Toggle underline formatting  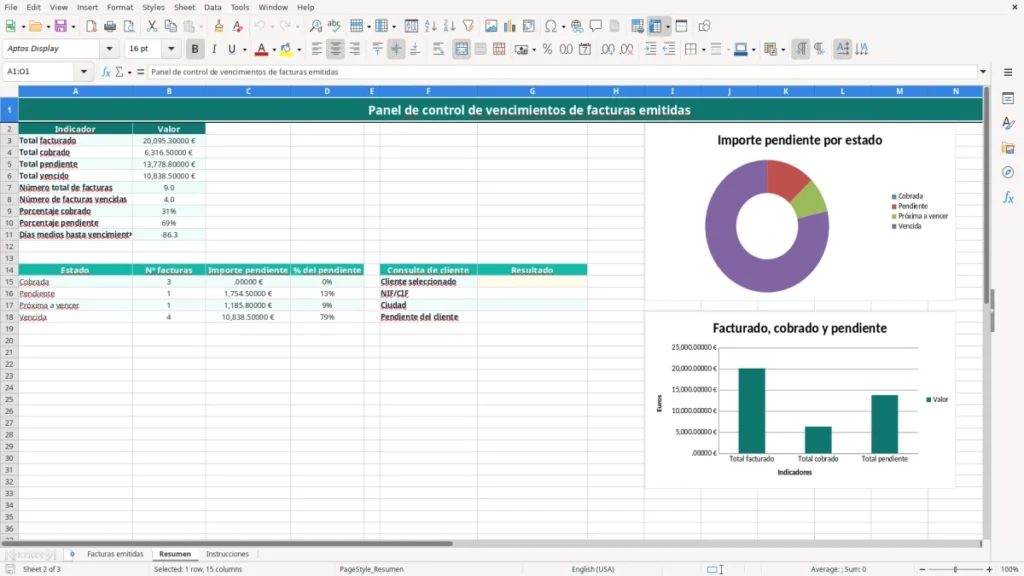pos(232,49)
